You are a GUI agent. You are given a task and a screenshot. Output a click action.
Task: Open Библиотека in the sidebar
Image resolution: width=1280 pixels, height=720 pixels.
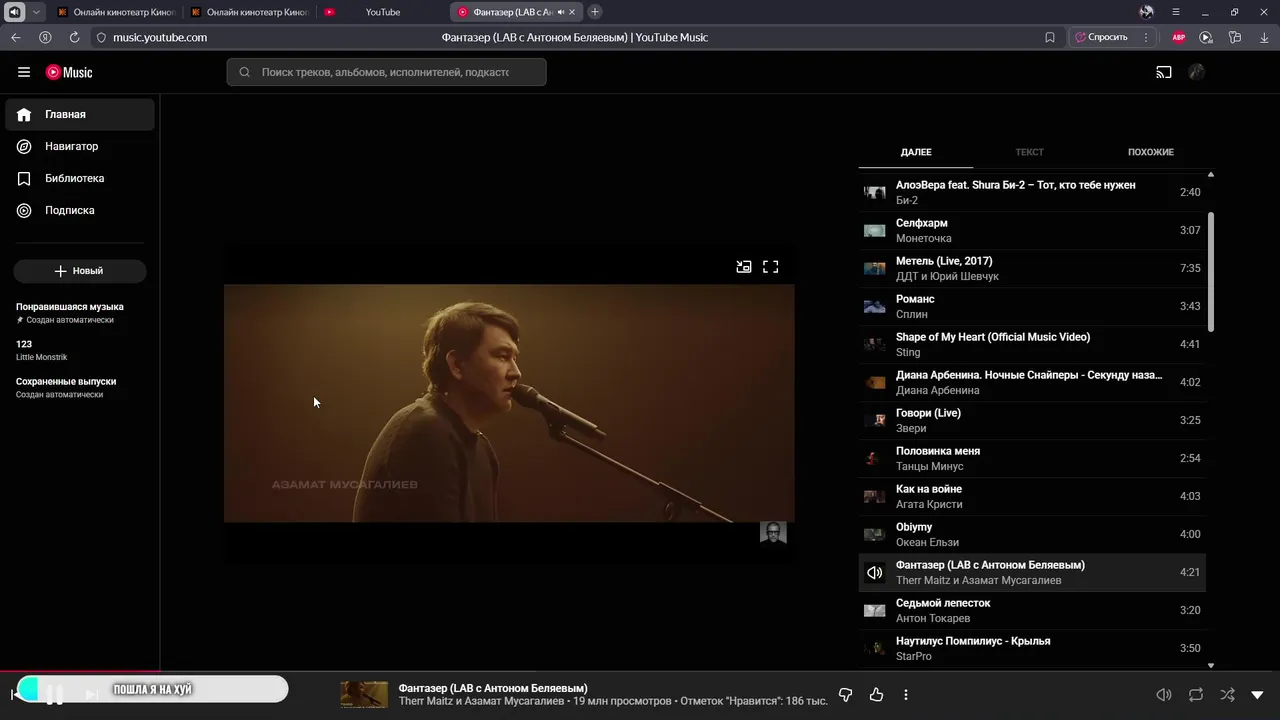[x=80, y=178]
